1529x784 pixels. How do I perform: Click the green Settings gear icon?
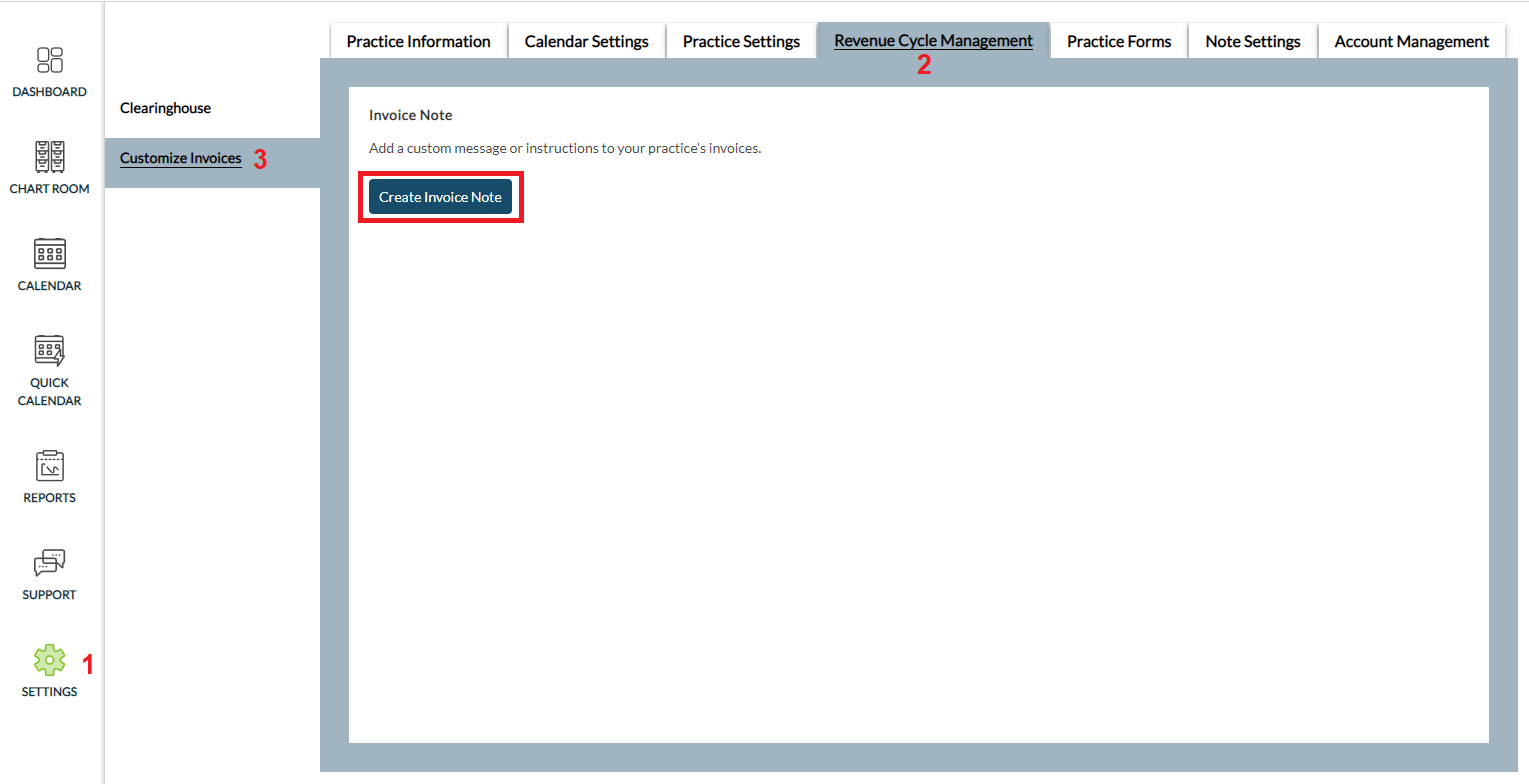(49, 659)
